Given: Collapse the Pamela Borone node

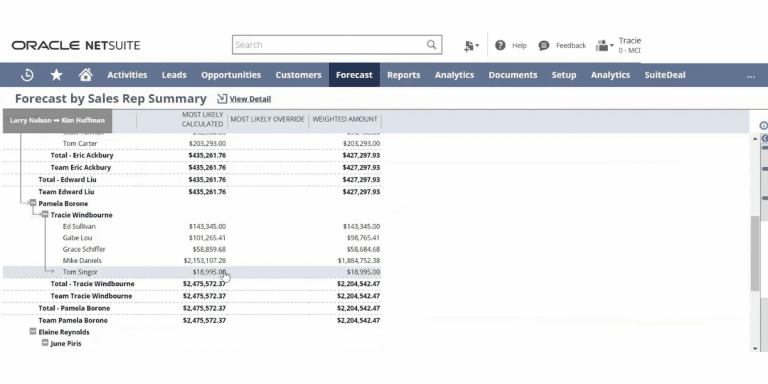Looking at the screenshot, I should [x=33, y=203].
